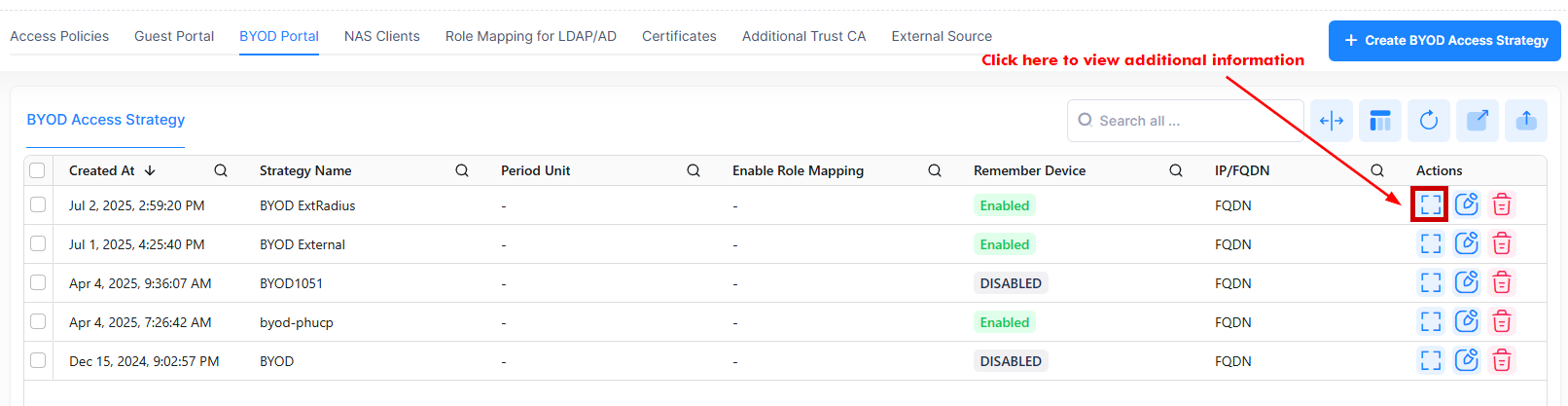The image size is (1568, 406).
Task: Switch to the Guest Portal tab
Action: point(174,36)
